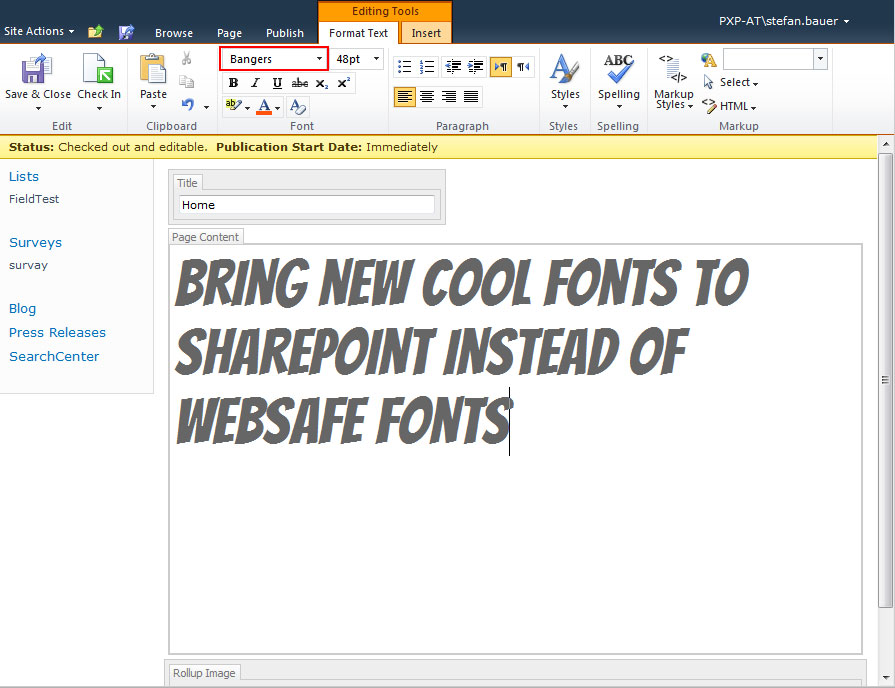This screenshot has width=895, height=688.
Task: Switch to the Insert tab
Action: point(426,33)
